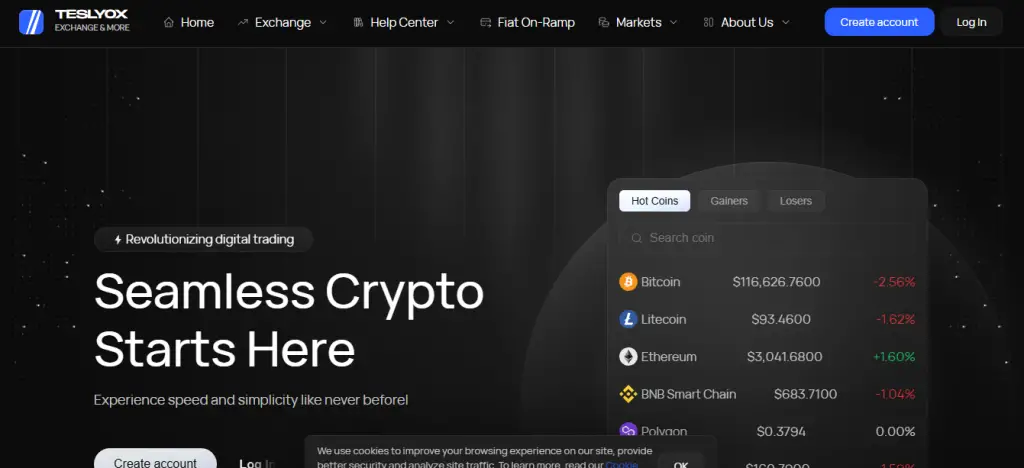Image resolution: width=1024 pixels, height=468 pixels.
Task: Select the Hot Coins tab
Action: point(654,201)
